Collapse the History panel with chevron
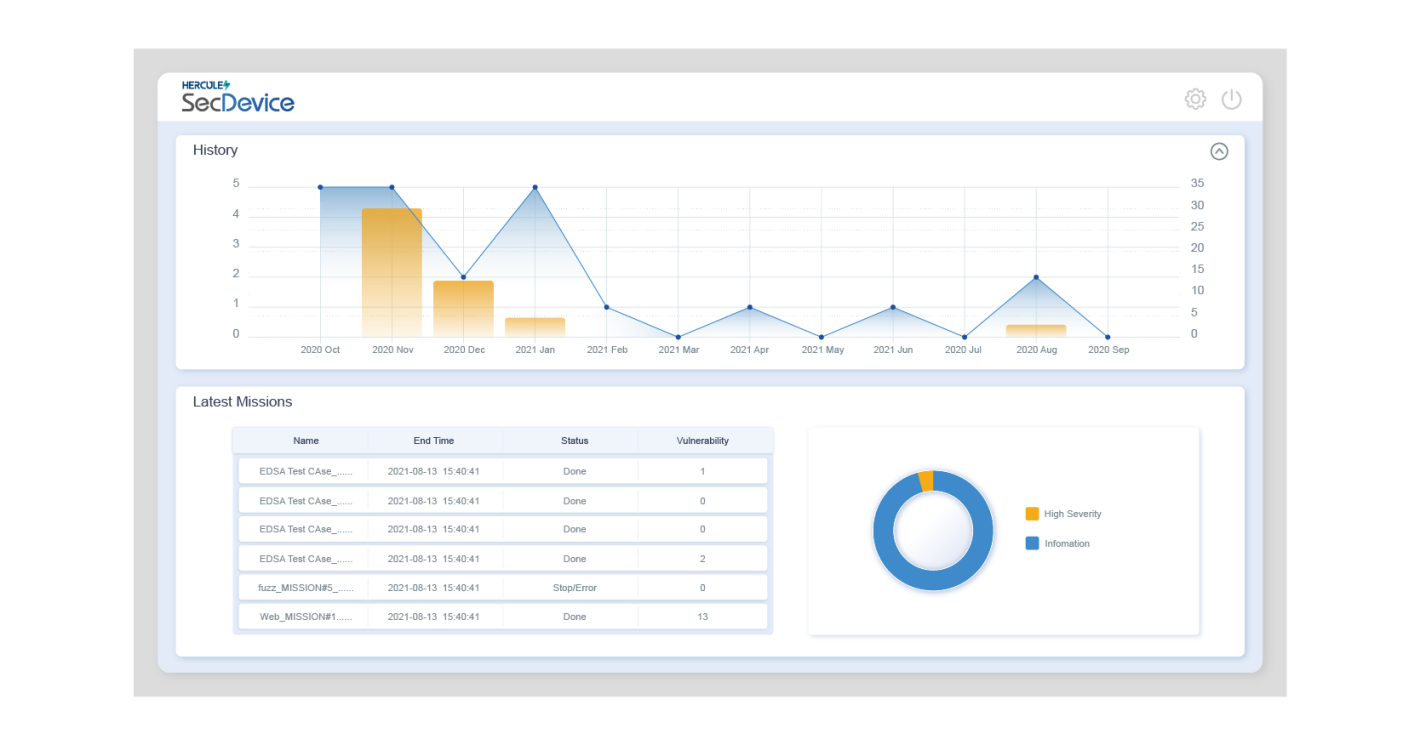 click(1218, 151)
